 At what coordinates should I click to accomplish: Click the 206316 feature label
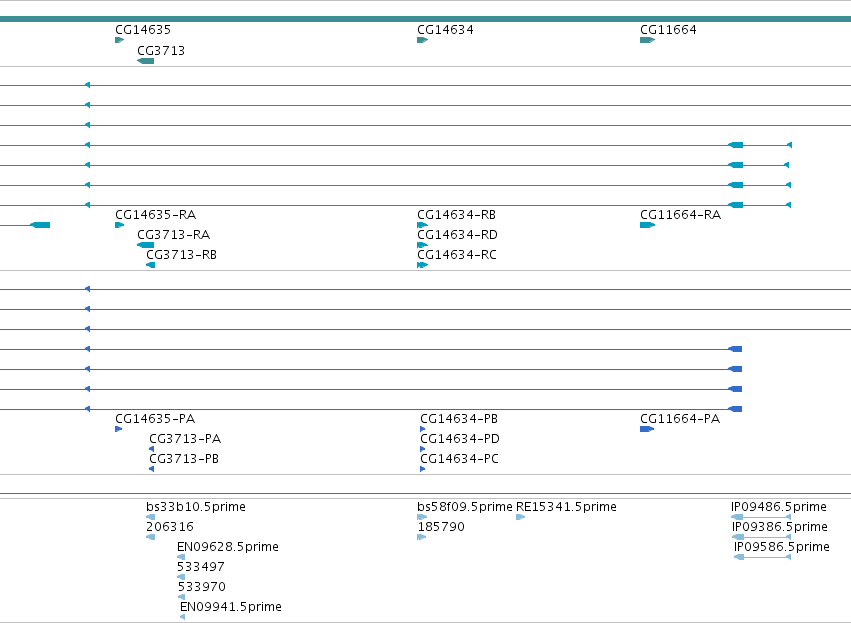[169, 527]
